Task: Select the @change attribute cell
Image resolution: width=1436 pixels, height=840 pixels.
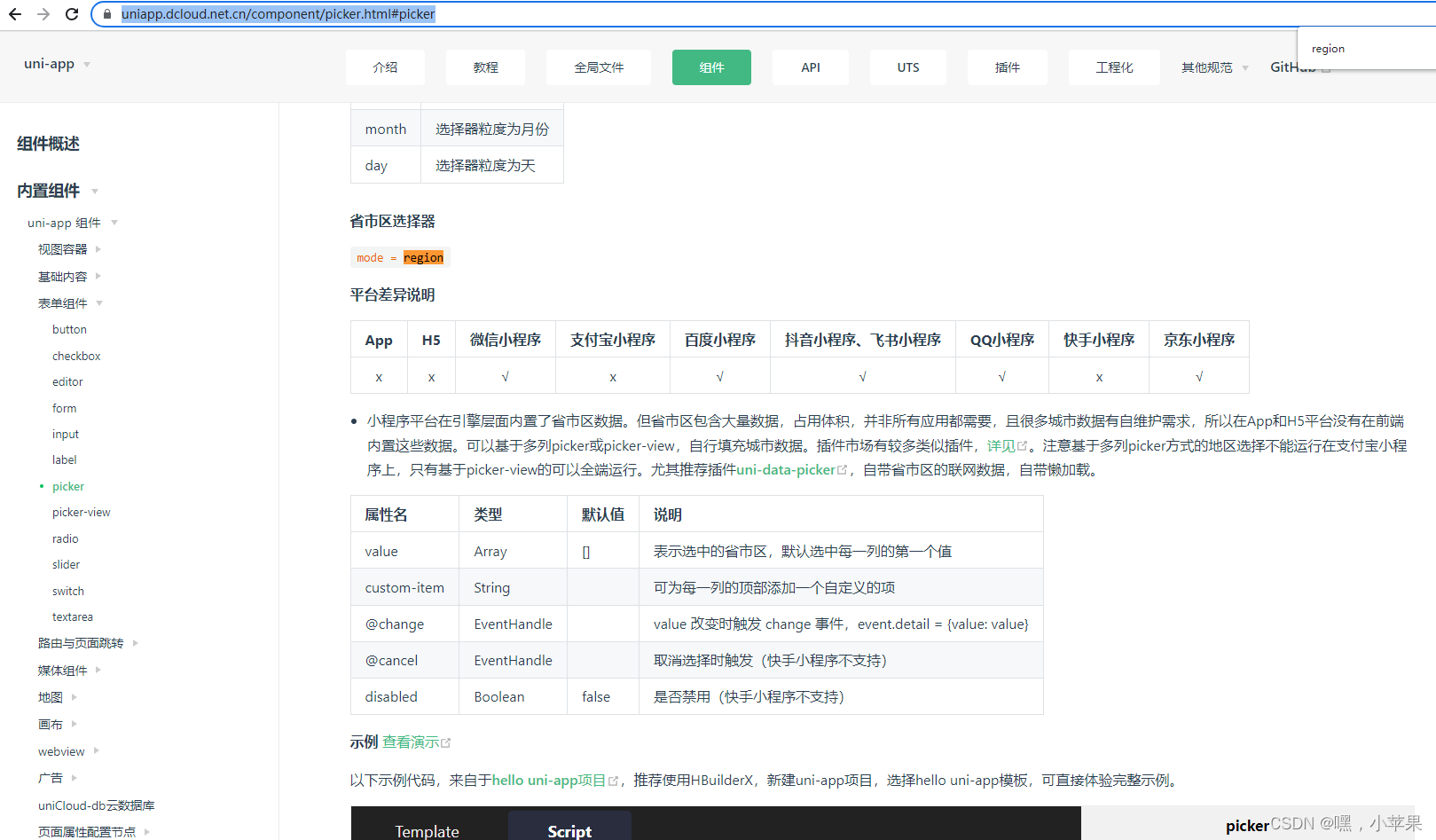Action: pos(404,624)
